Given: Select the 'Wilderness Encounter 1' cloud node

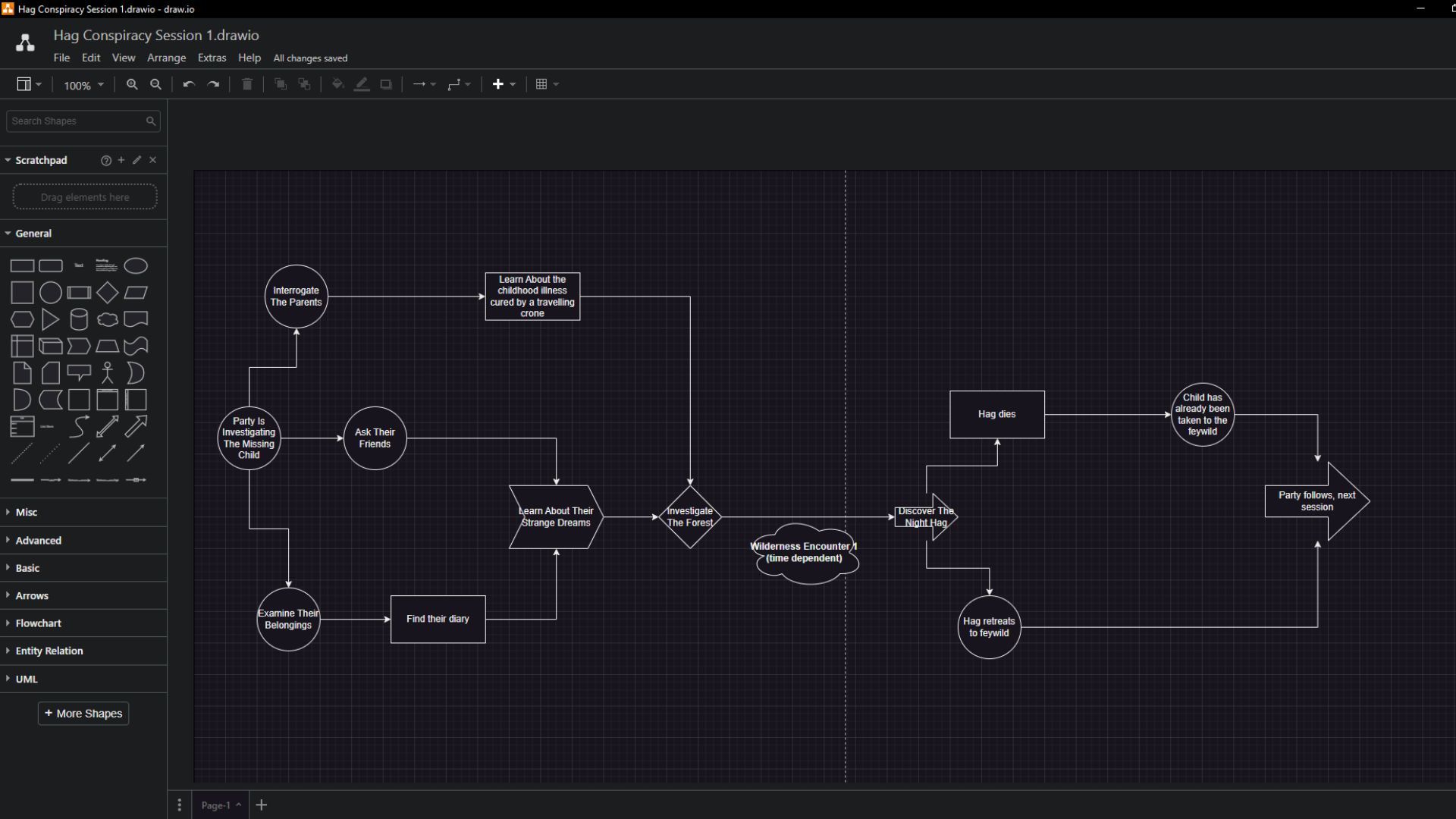Looking at the screenshot, I should (x=806, y=553).
